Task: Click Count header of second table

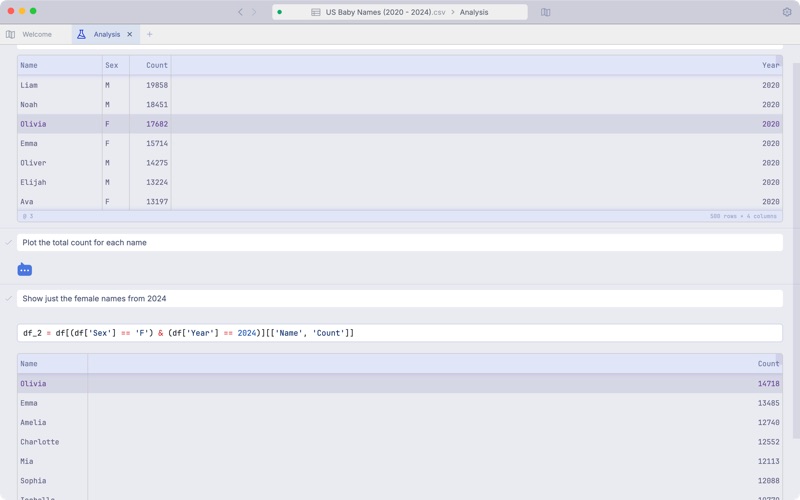Action: point(435,364)
